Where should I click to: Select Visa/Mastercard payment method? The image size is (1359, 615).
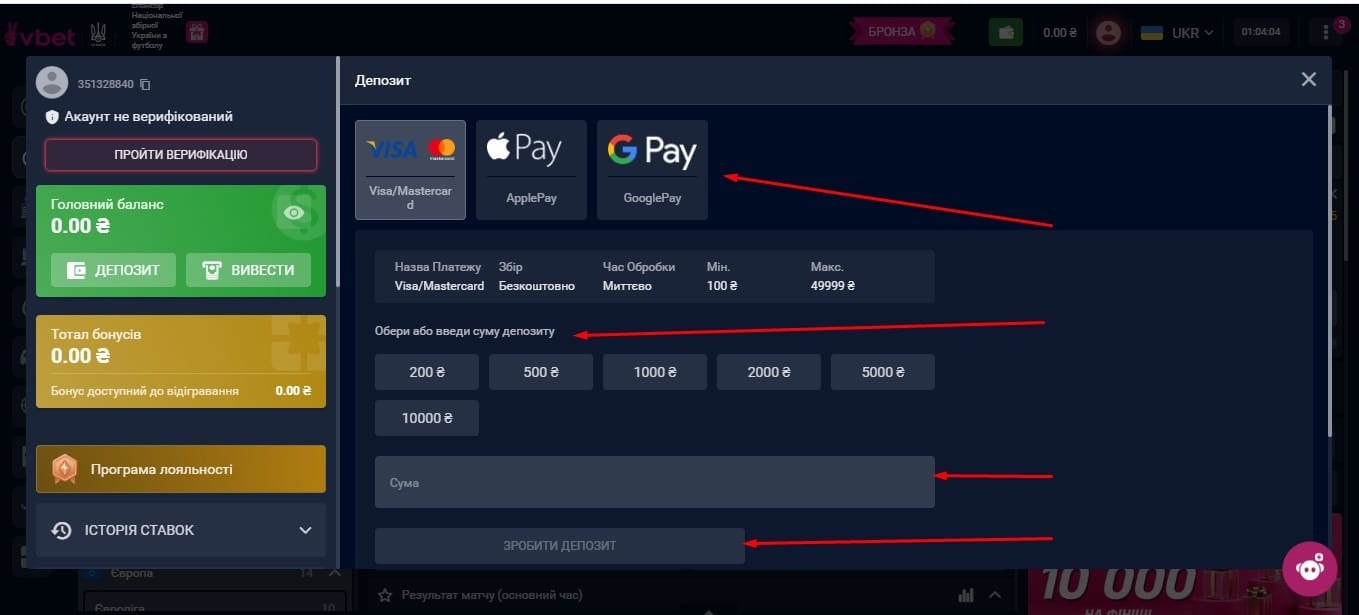click(410, 170)
